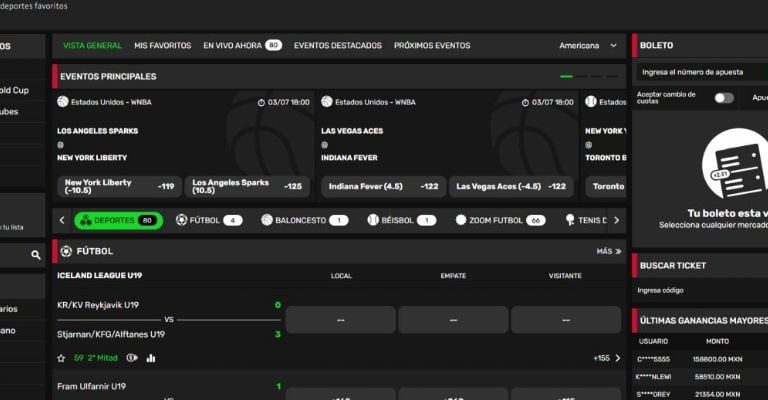Show previous sports categories with left arrow
Image resolution: width=768 pixels, height=400 pixels.
click(62, 220)
